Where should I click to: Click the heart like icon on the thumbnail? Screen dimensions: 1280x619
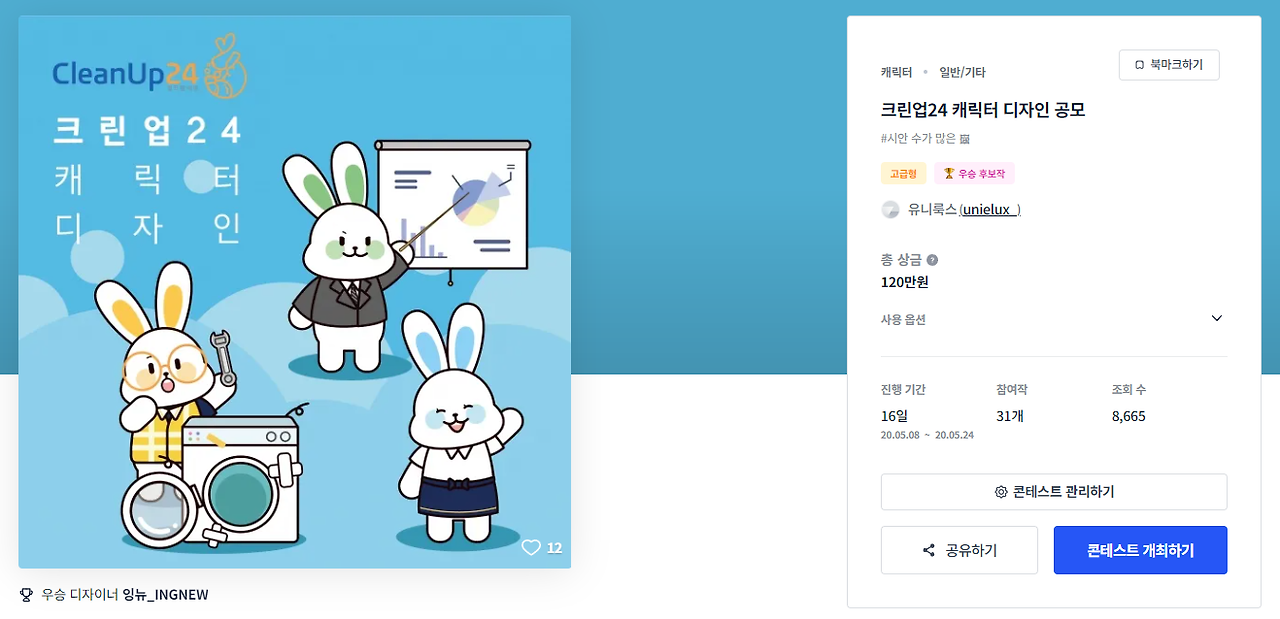pos(531,548)
